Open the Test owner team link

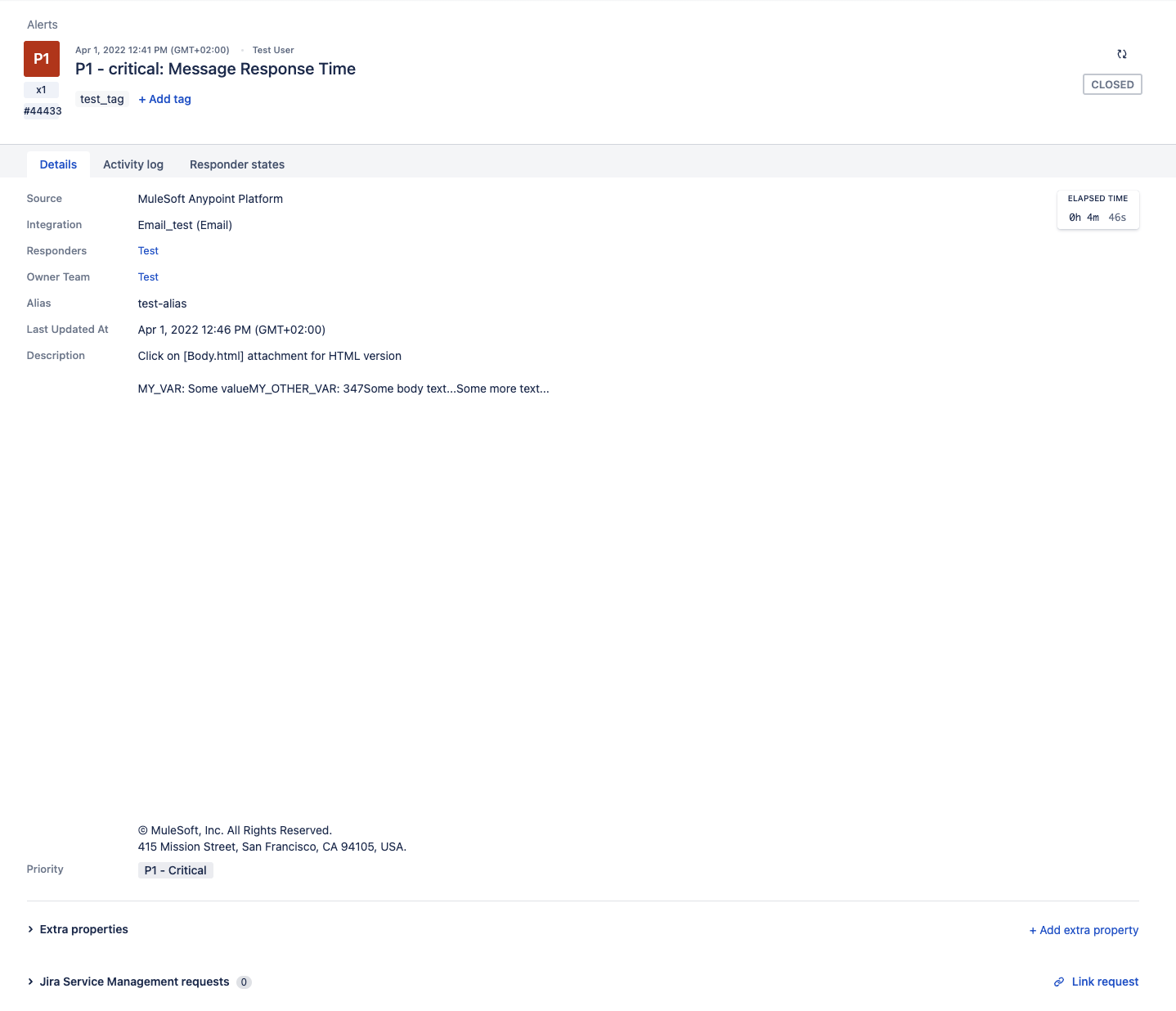coord(148,277)
